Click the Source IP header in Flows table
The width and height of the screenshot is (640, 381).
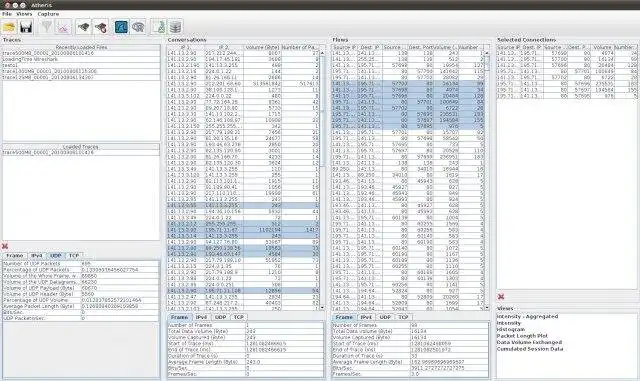(344, 48)
